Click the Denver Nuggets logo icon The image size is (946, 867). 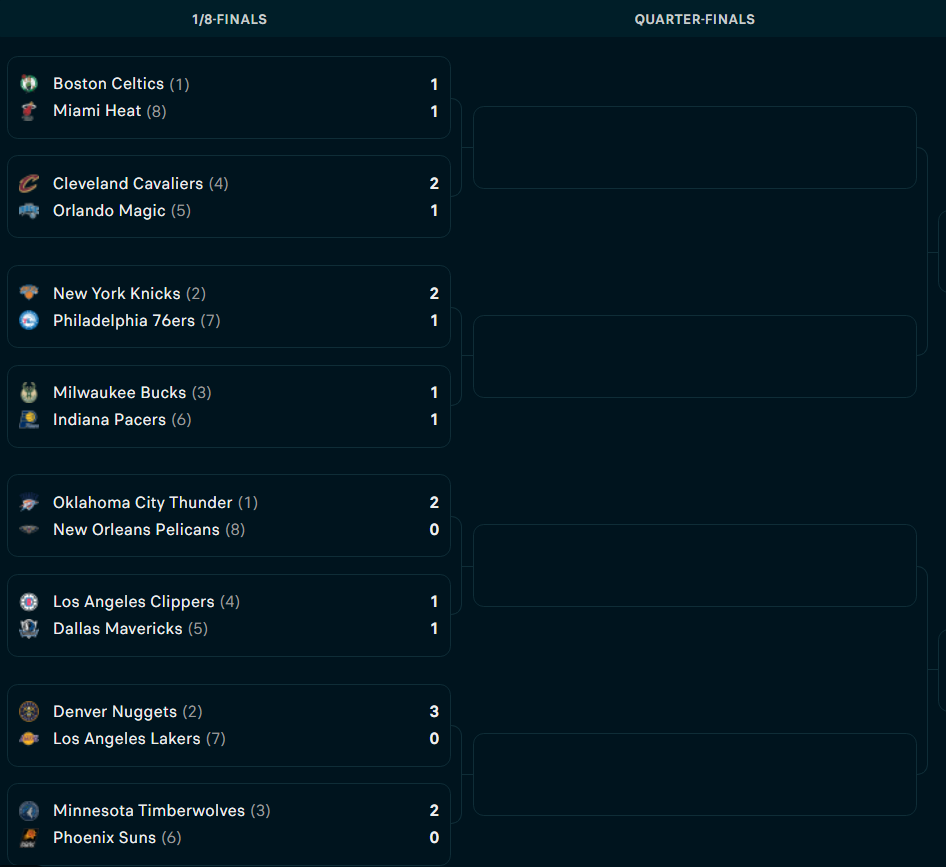(x=29, y=711)
